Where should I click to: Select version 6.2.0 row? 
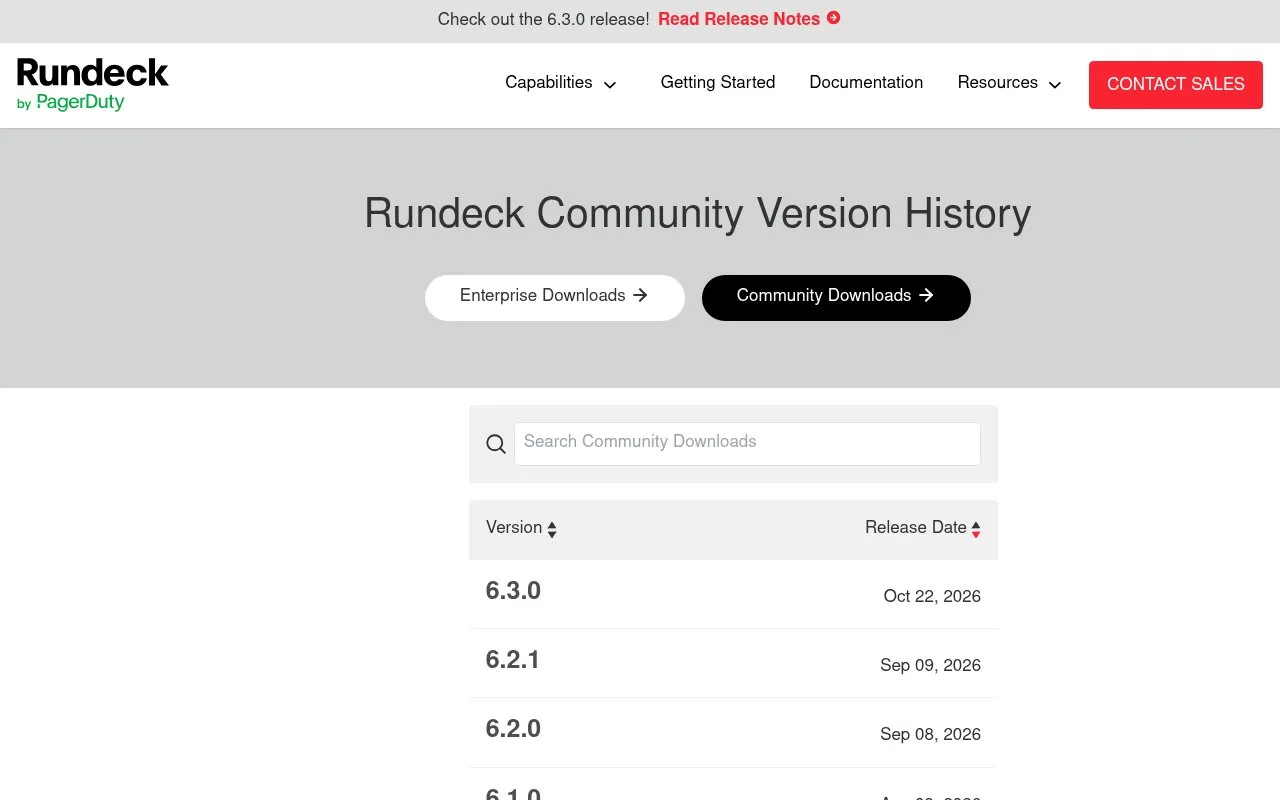pyautogui.click(x=733, y=732)
